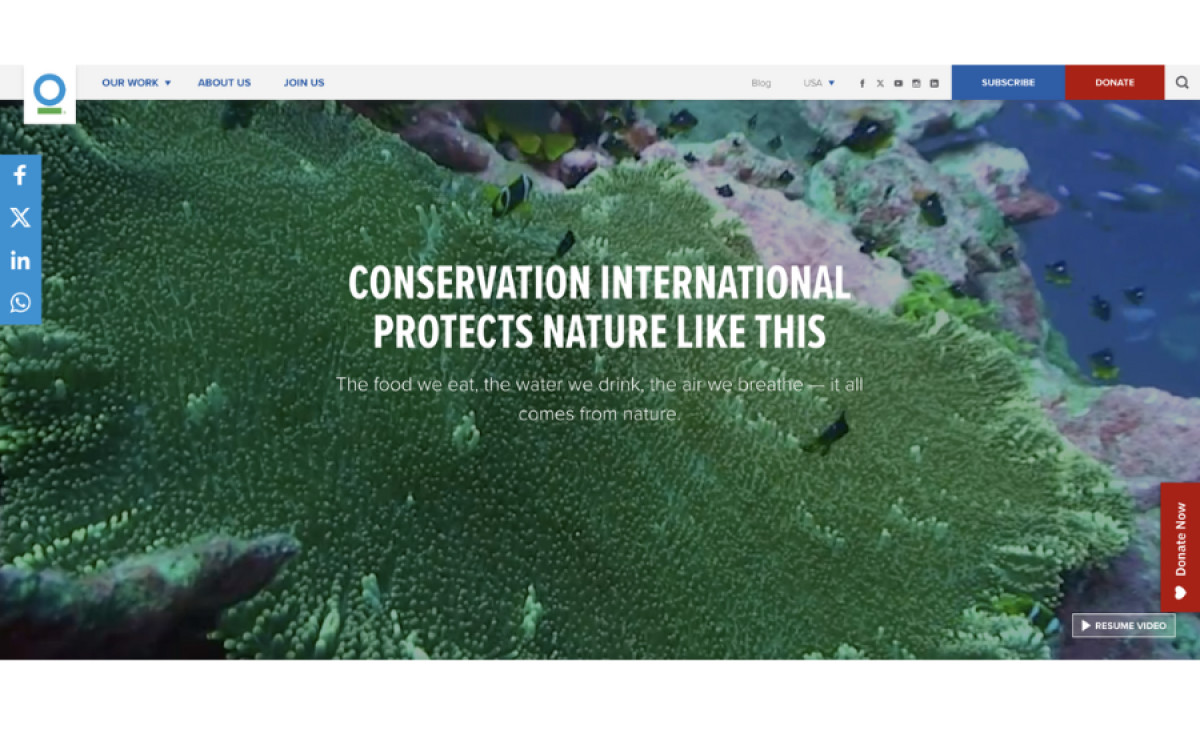Select the JOIN US menu item
Viewport: 1200px width, 733px height.
304,83
